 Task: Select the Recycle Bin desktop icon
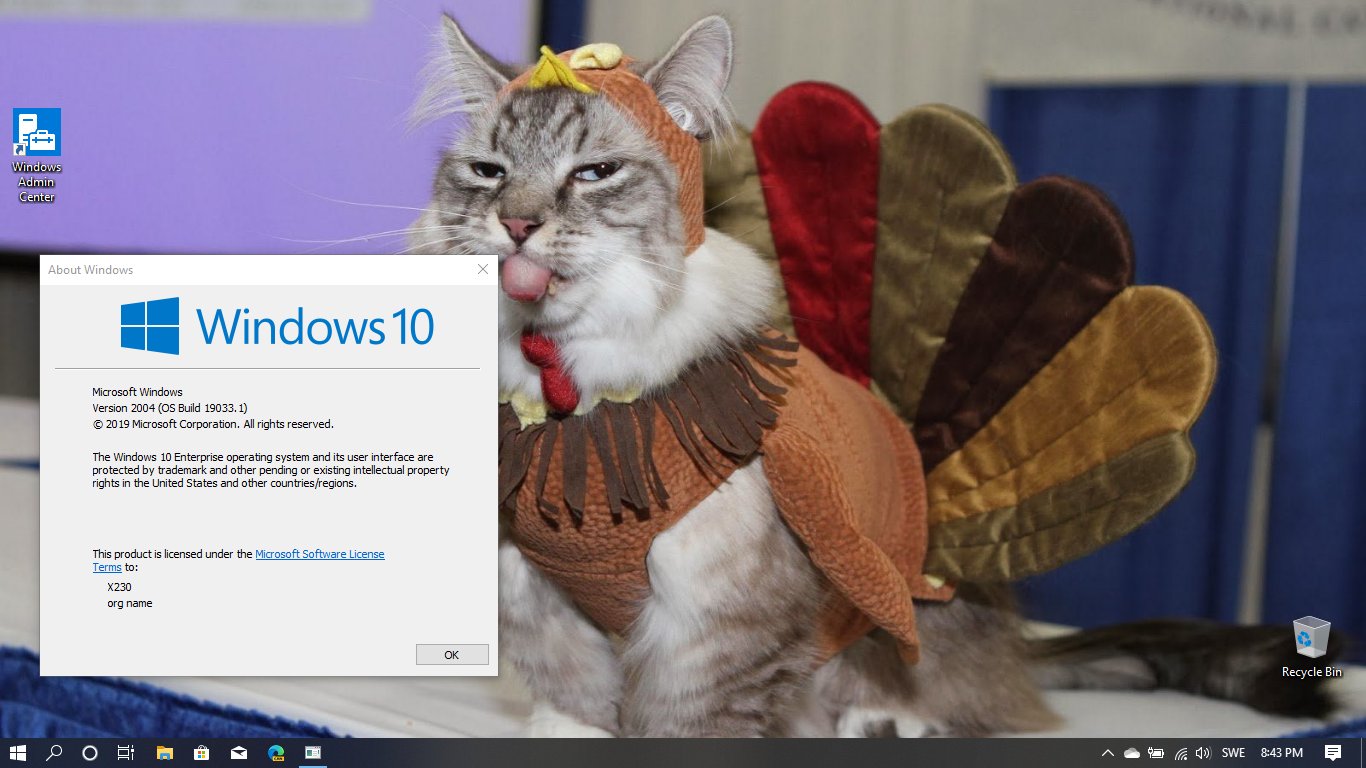click(x=1311, y=647)
